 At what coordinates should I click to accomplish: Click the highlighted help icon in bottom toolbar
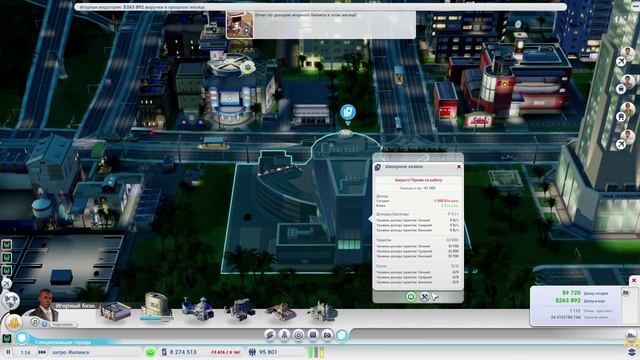pos(342,335)
